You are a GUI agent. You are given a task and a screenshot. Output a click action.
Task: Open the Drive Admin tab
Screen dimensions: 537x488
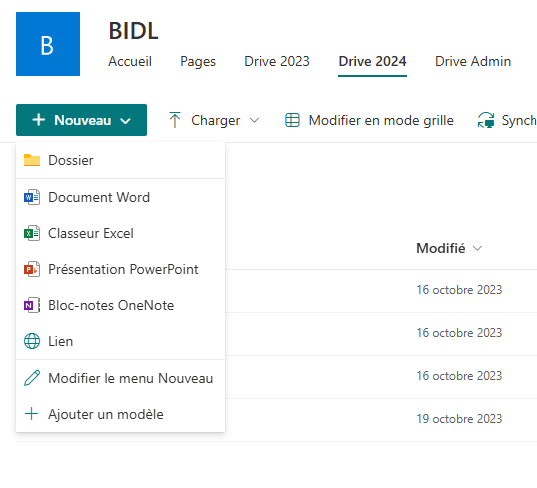[x=473, y=61]
